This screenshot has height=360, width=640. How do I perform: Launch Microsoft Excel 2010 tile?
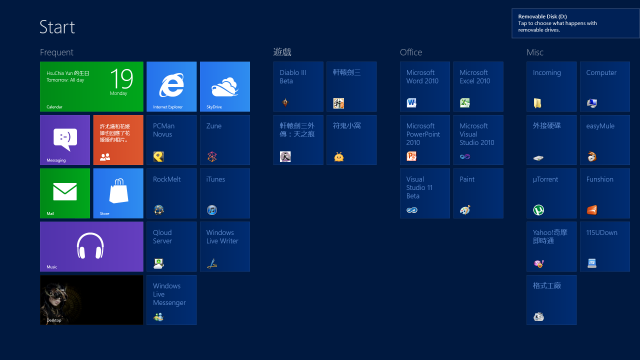click(x=478, y=87)
